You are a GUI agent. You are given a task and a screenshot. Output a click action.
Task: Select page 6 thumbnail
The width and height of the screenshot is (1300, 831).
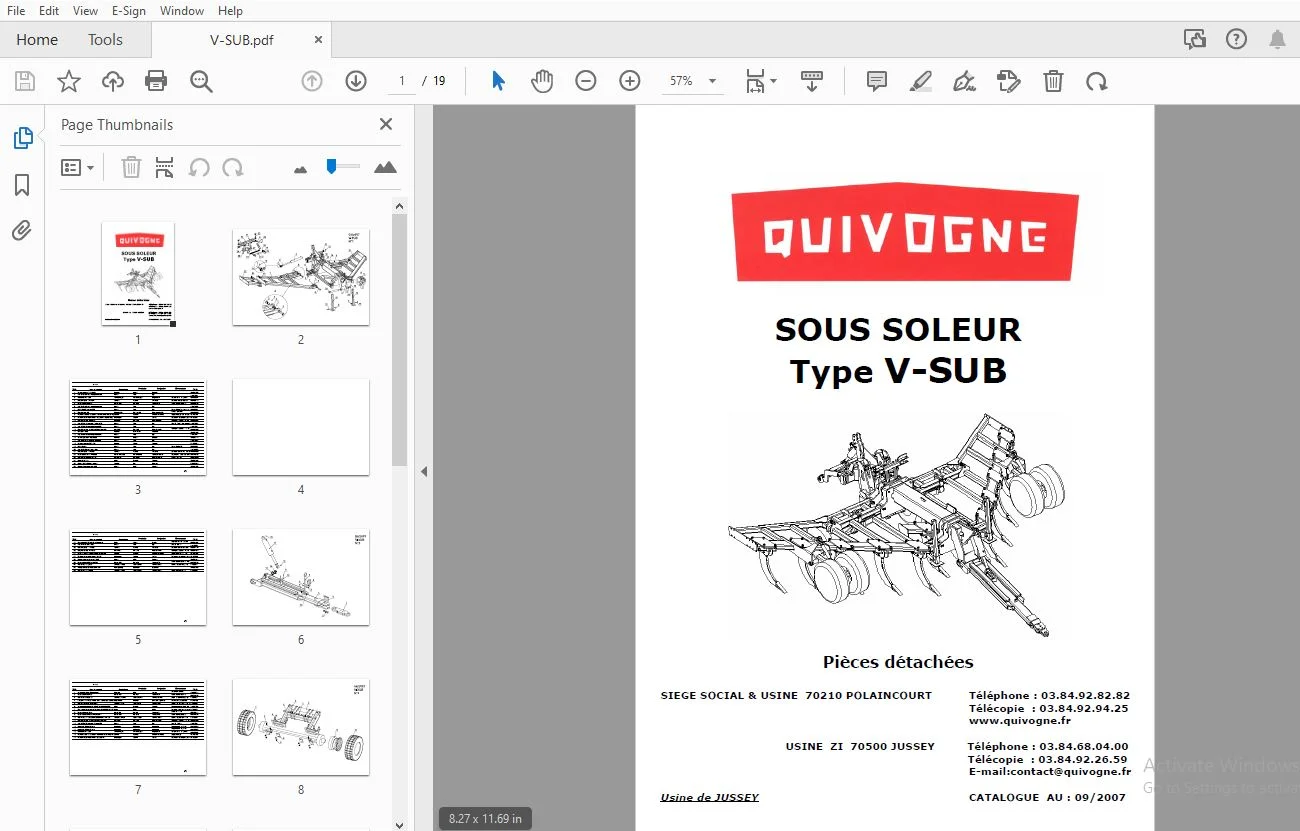pos(301,577)
